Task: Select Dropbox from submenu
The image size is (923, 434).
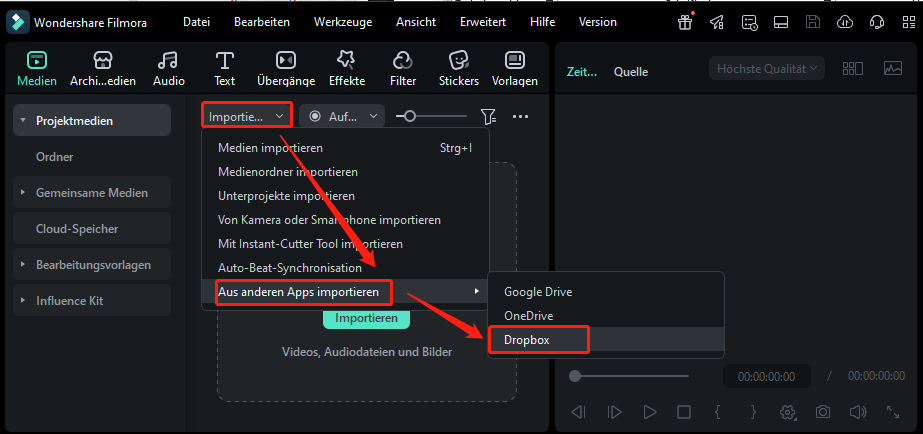Action: [x=606, y=340]
